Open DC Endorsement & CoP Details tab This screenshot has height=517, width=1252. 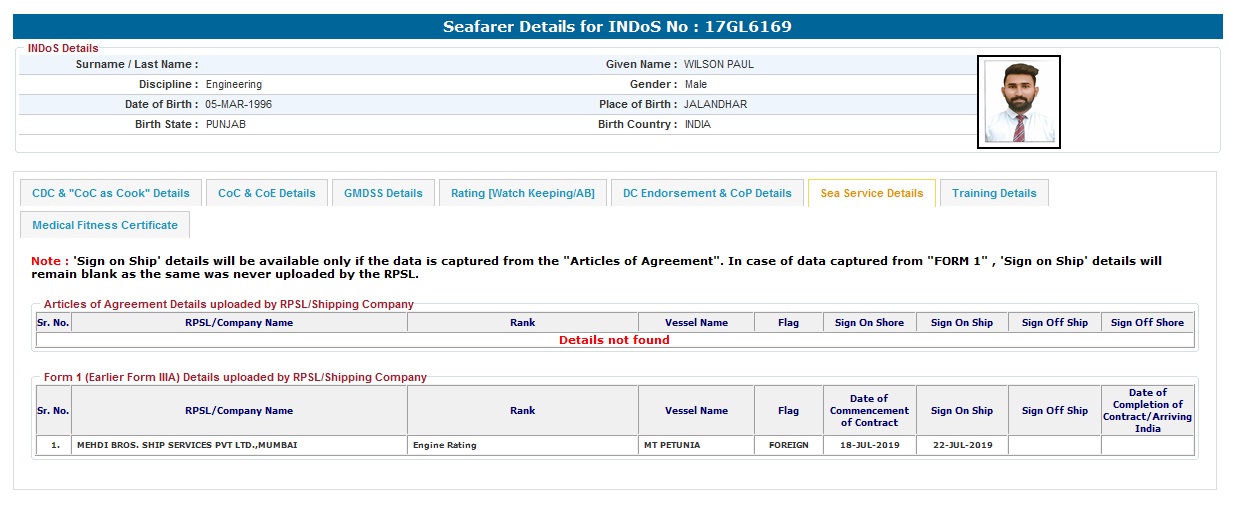click(x=707, y=193)
